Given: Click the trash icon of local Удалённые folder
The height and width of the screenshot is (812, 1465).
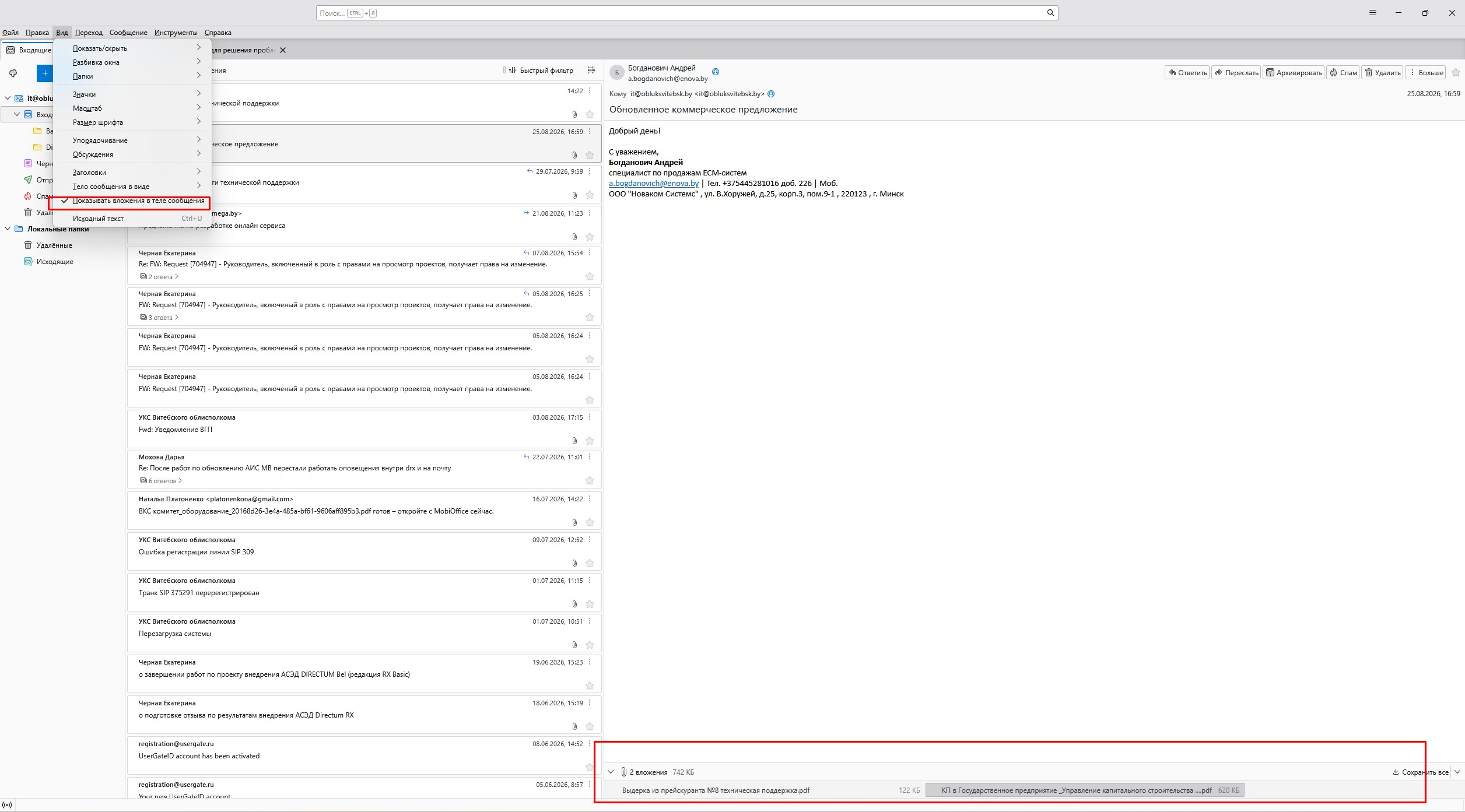Looking at the screenshot, I should coord(28,245).
